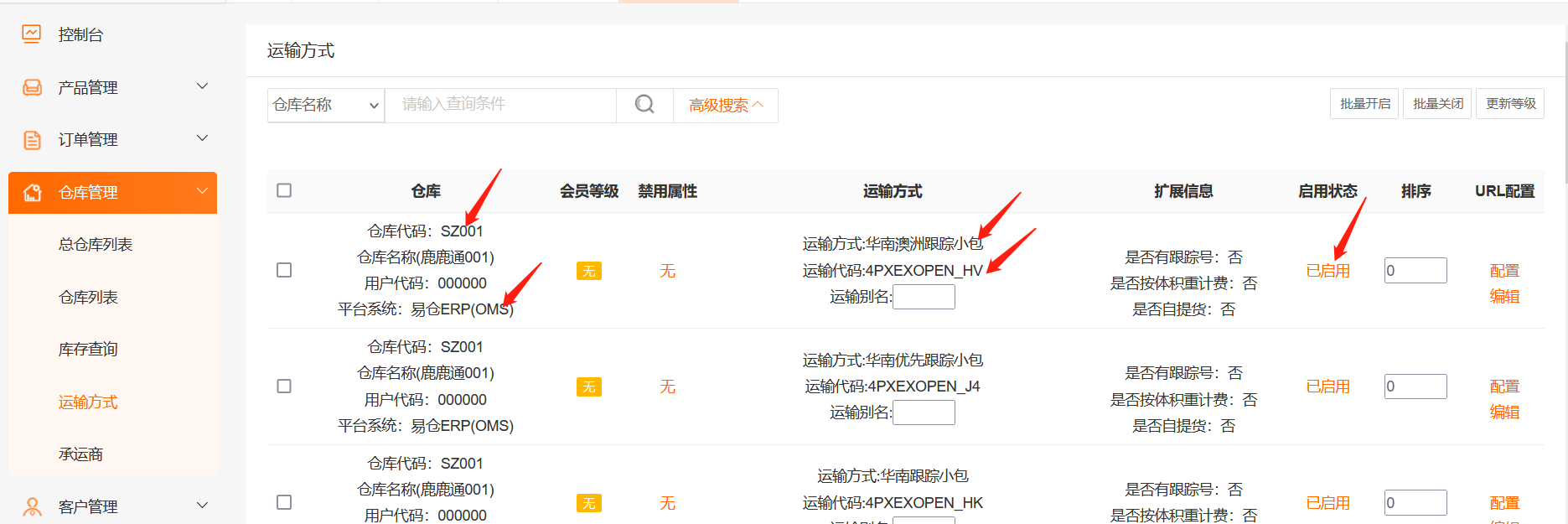Collapse the 仓库管理 menu chevron
The width and height of the screenshot is (1568, 524).
coord(202,191)
